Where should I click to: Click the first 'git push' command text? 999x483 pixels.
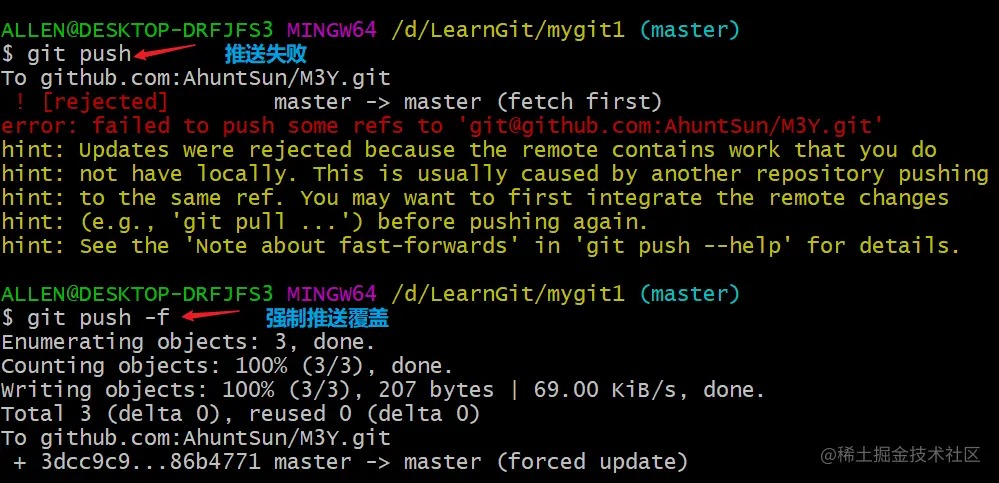pyautogui.click(x=79, y=55)
